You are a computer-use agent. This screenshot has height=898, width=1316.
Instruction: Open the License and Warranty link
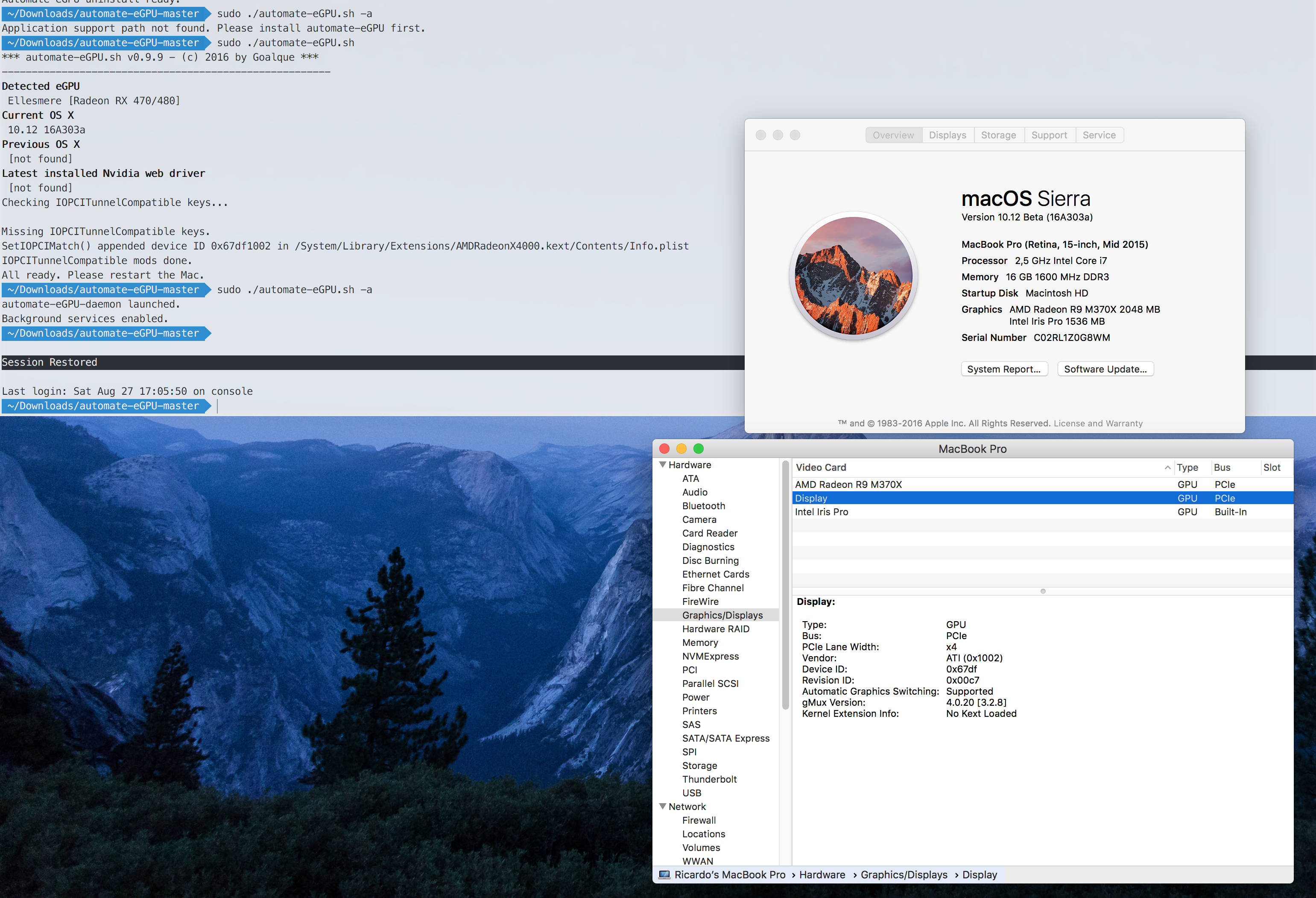tap(1098, 423)
